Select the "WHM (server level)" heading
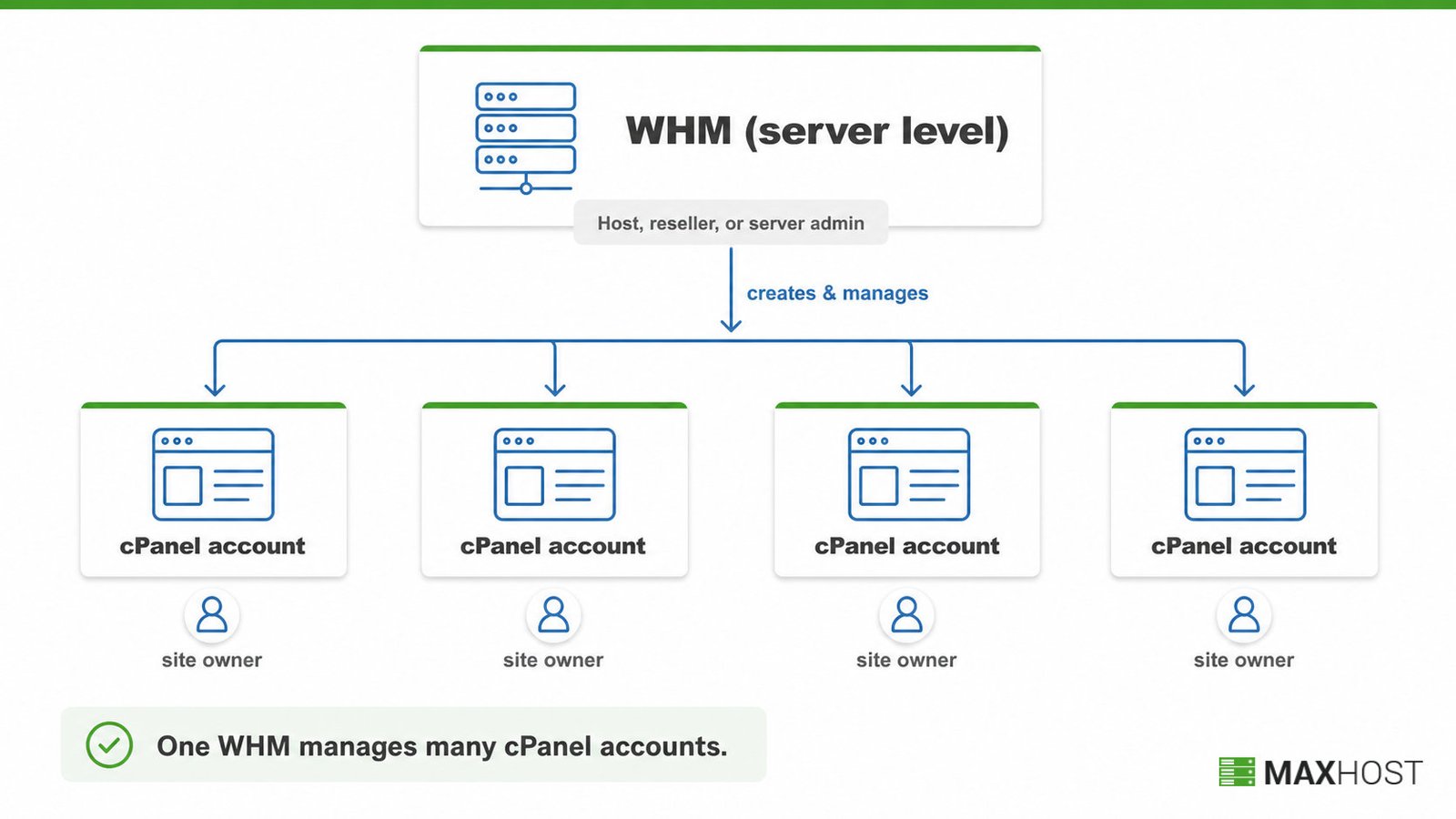The height and width of the screenshot is (819, 1456). pyautogui.click(x=817, y=131)
